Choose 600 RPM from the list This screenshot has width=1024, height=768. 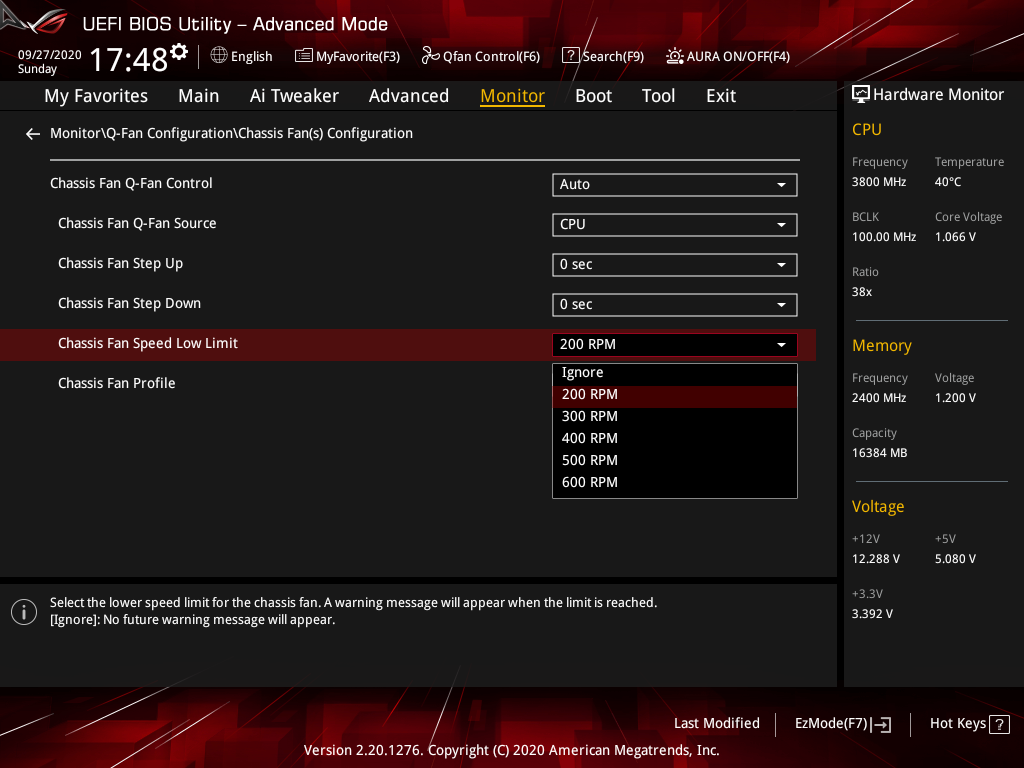pos(675,483)
